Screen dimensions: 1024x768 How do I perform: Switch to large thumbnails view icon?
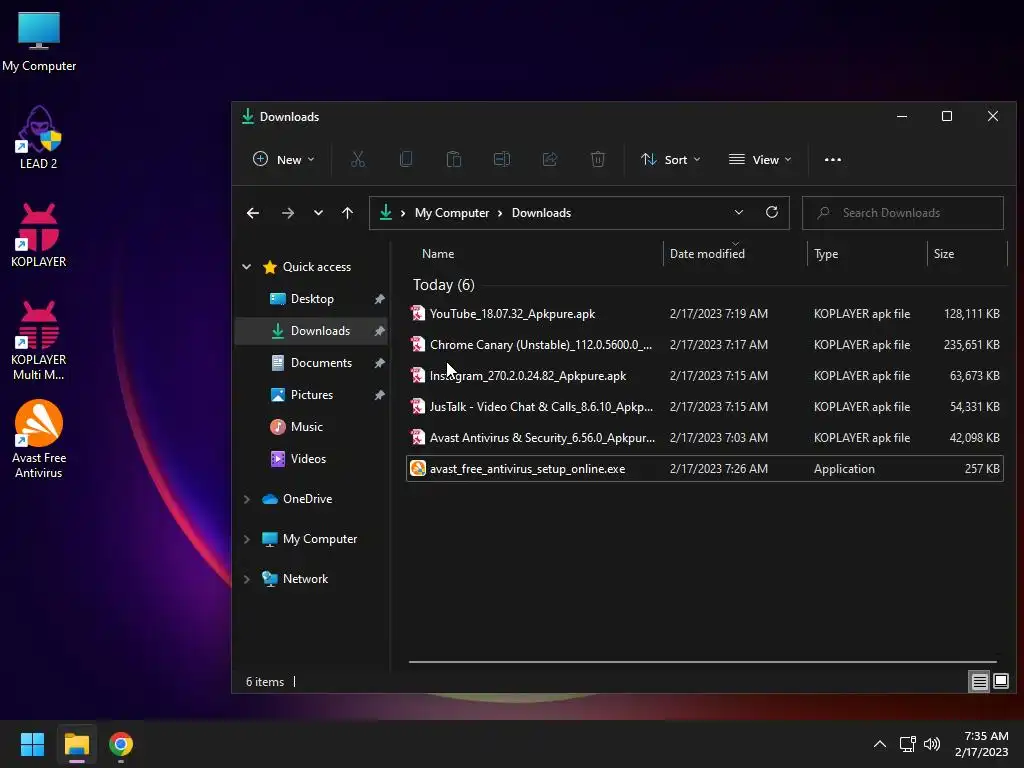click(x=1000, y=682)
